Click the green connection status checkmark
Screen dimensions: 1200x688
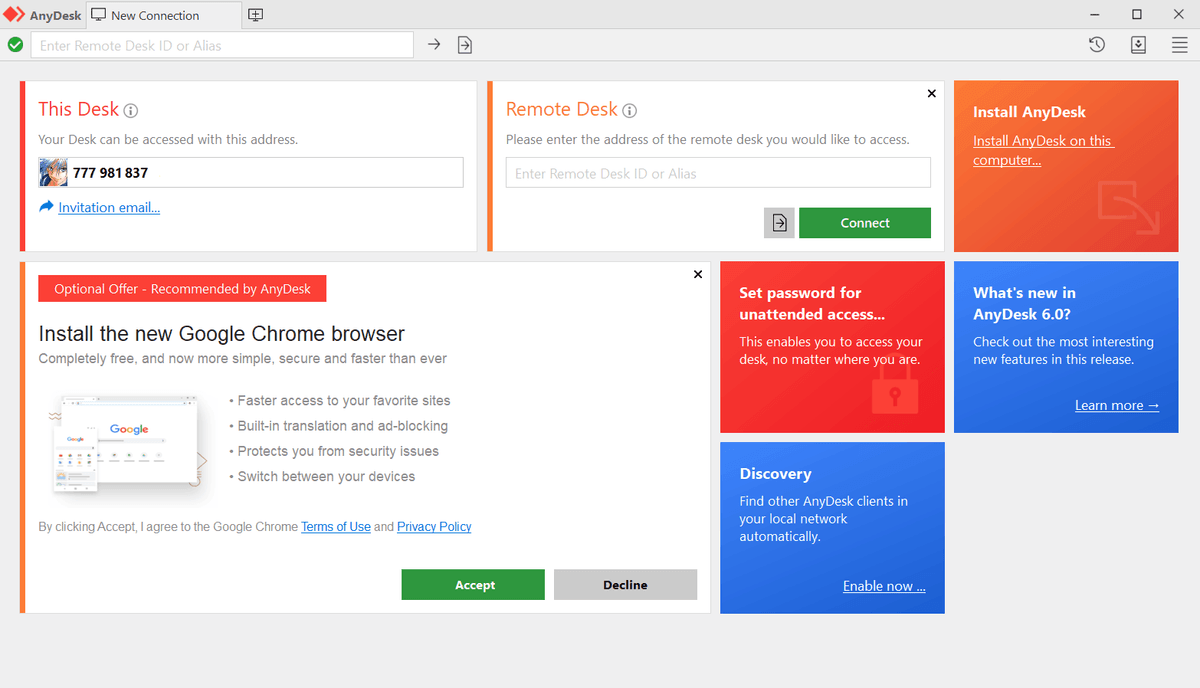pyautogui.click(x=15, y=45)
